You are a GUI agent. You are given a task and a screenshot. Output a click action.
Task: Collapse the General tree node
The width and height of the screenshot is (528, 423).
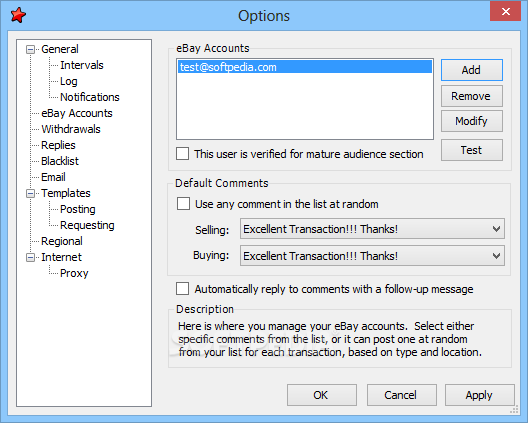31,50
